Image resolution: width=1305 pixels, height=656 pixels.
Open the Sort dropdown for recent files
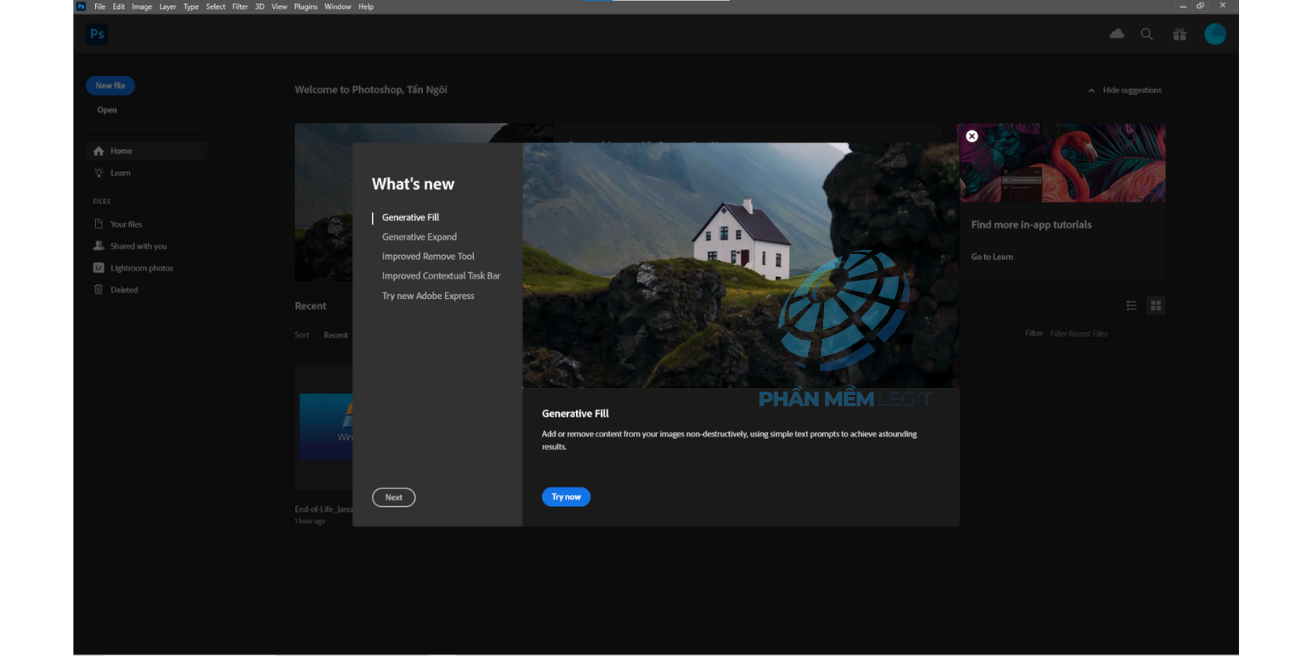(335, 335)
